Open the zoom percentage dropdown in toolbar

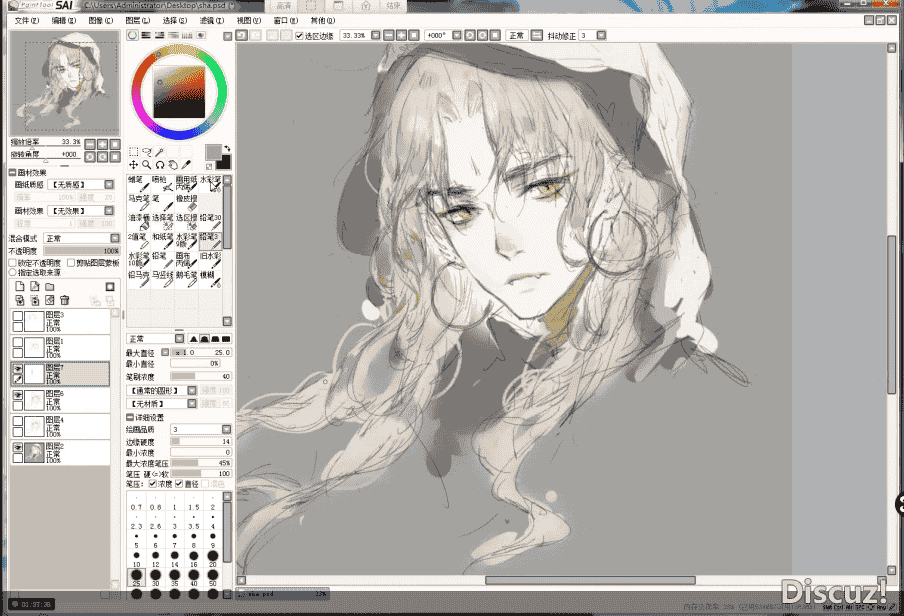click(x=376, y=35)
